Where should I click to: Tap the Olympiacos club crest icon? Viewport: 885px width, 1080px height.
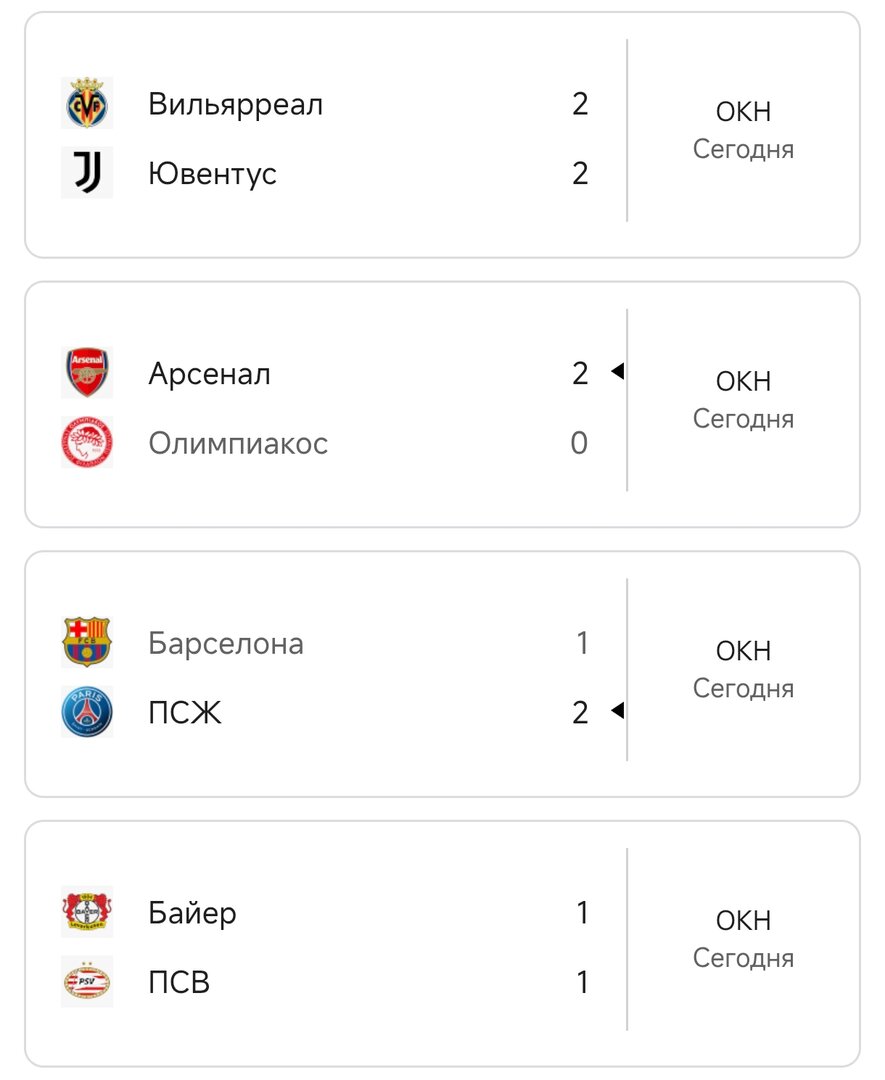point(87,443)
